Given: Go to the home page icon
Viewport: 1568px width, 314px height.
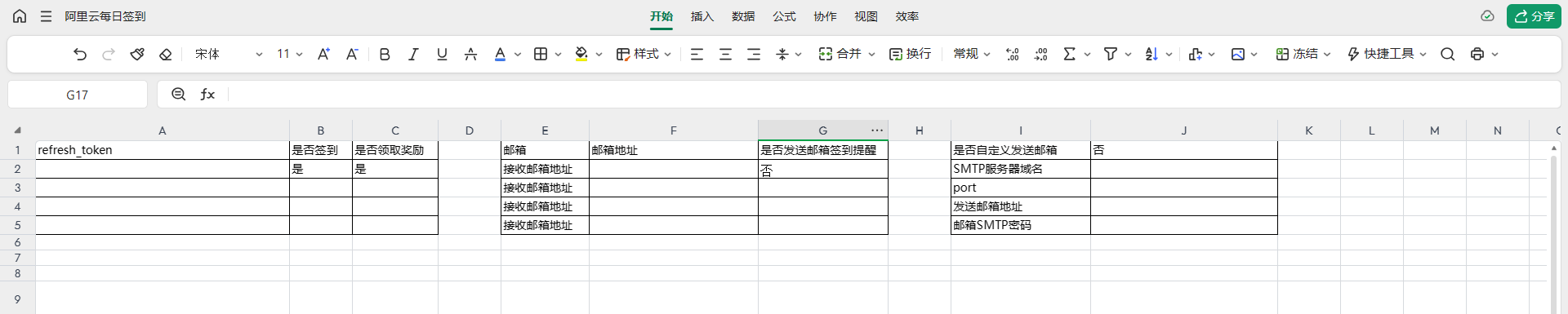Looking at the screenshot, I should click(x=20, y=16).
